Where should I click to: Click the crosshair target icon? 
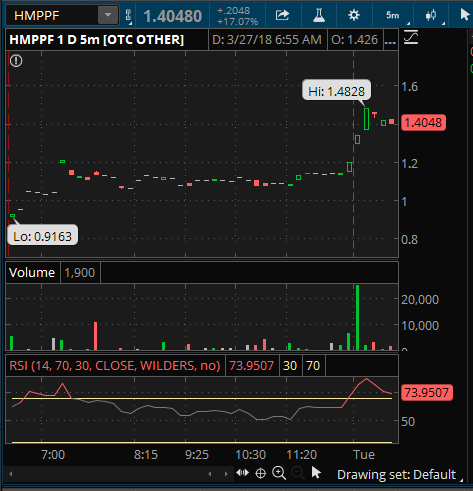pyautogui.click(x=261, y=473)
